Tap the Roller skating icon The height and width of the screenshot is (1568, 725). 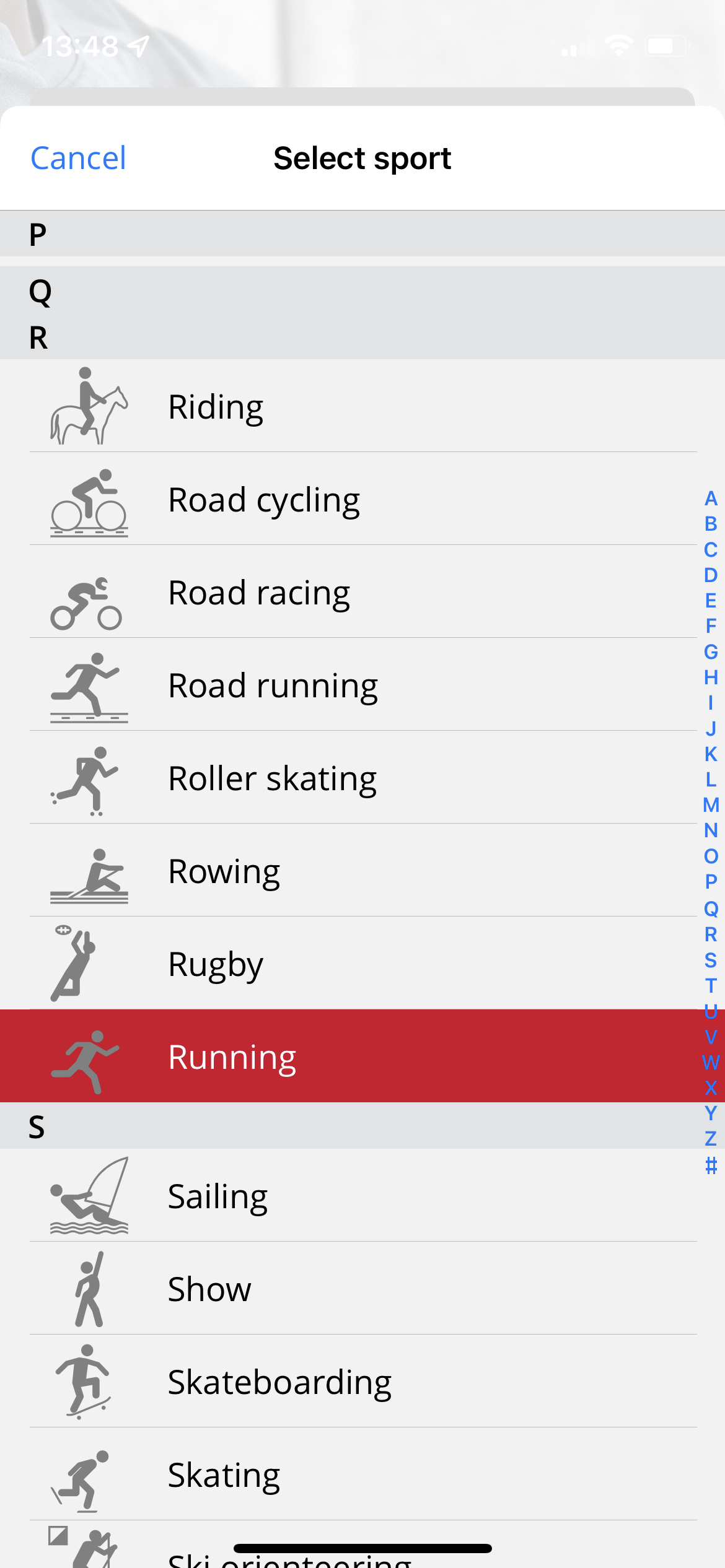coord(86,780)
